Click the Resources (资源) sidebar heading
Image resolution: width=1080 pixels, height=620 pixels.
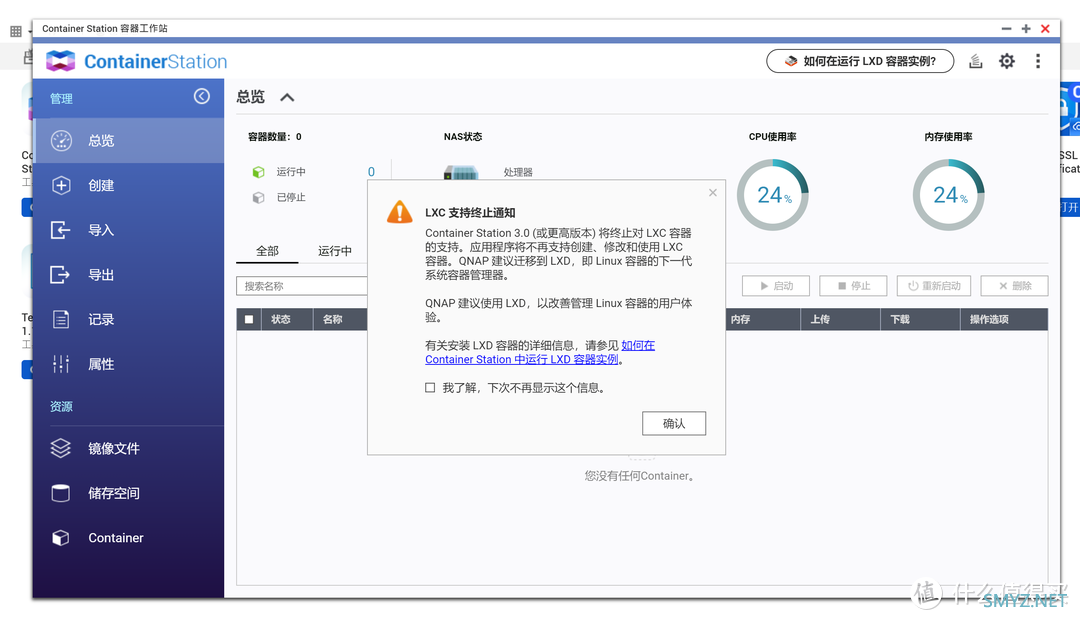pyautogui.click(x=61, y=407)
